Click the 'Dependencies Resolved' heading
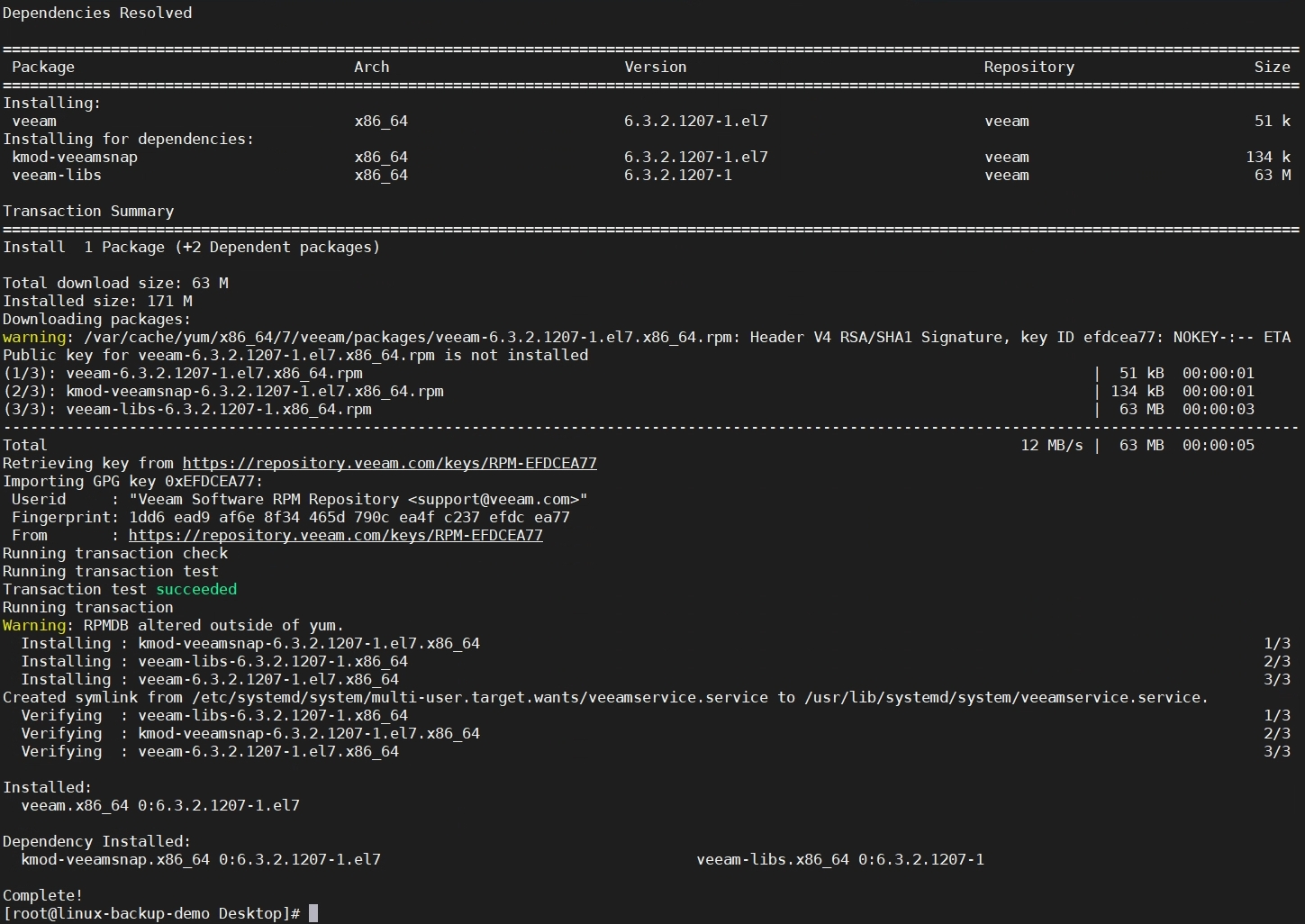The width and height of the screenshot is (1305, 924). (97, 13)
